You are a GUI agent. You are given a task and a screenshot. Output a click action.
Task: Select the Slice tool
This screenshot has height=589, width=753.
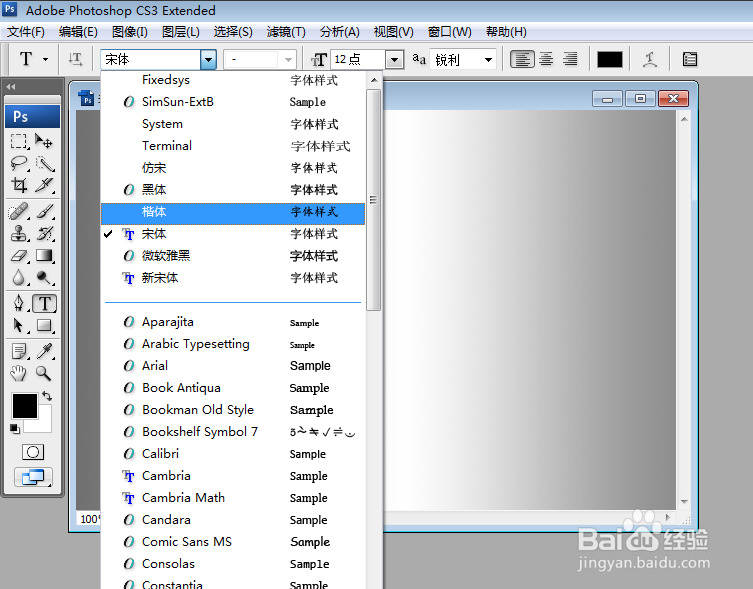pos(45,185)
